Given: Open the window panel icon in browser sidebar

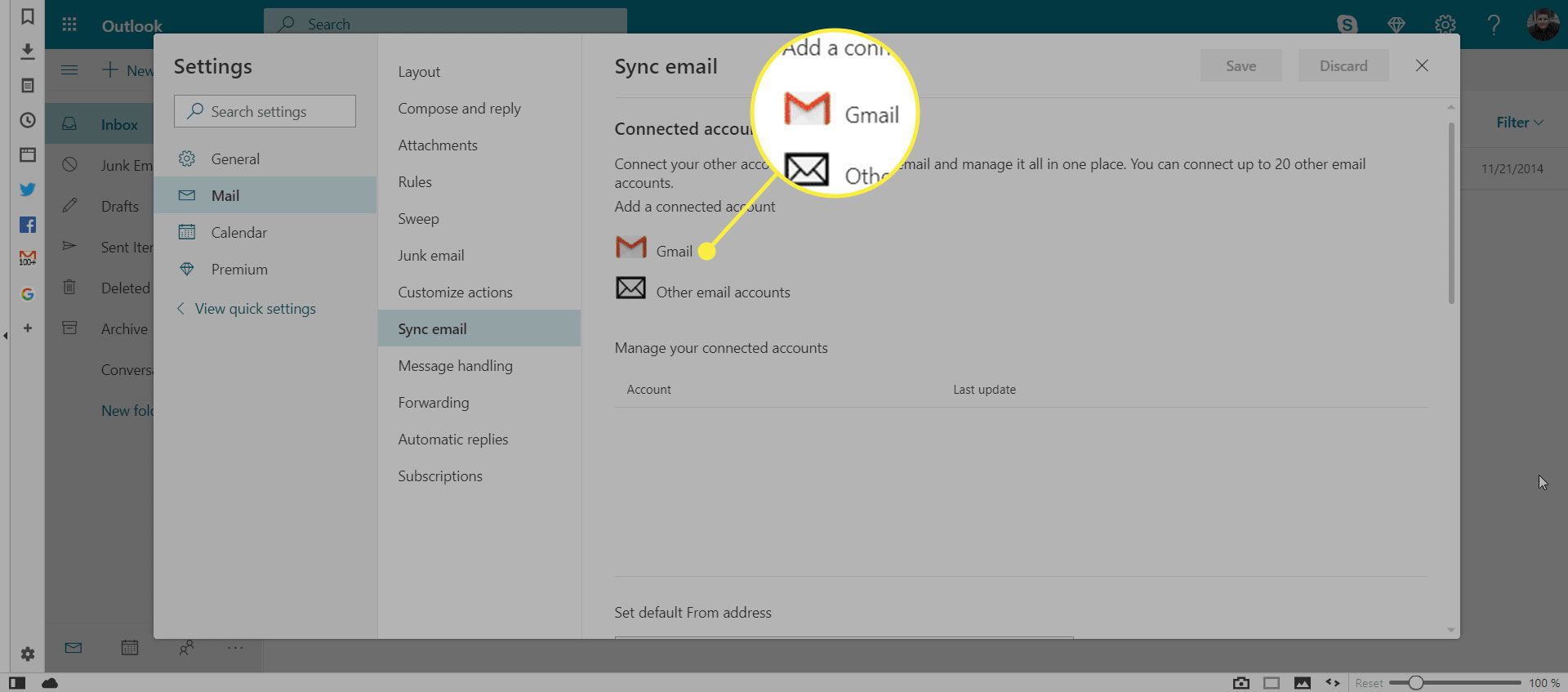Looking at the screenshot, I should 27,154.
